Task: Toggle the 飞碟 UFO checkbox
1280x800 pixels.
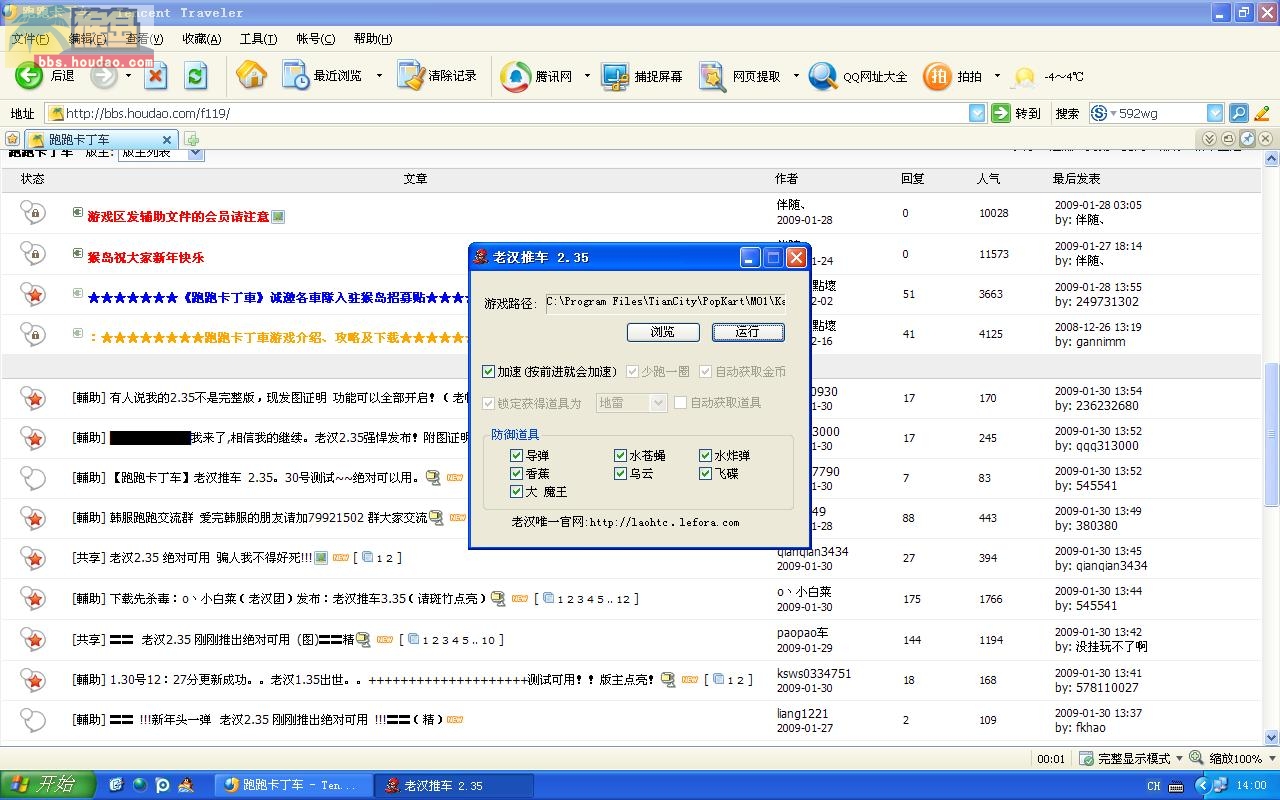Action: point(705,473)
